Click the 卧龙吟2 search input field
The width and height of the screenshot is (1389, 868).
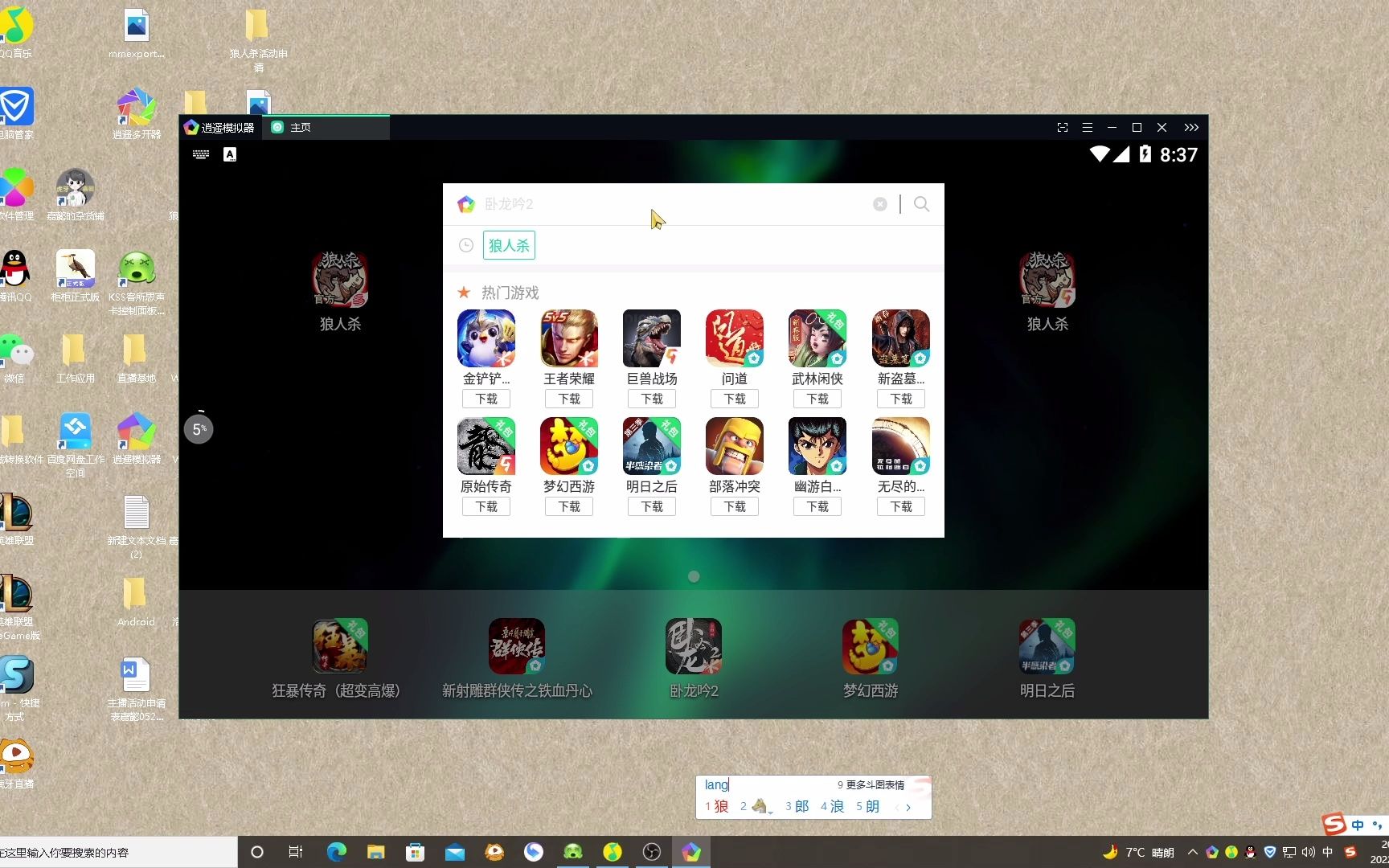point(675,204)
